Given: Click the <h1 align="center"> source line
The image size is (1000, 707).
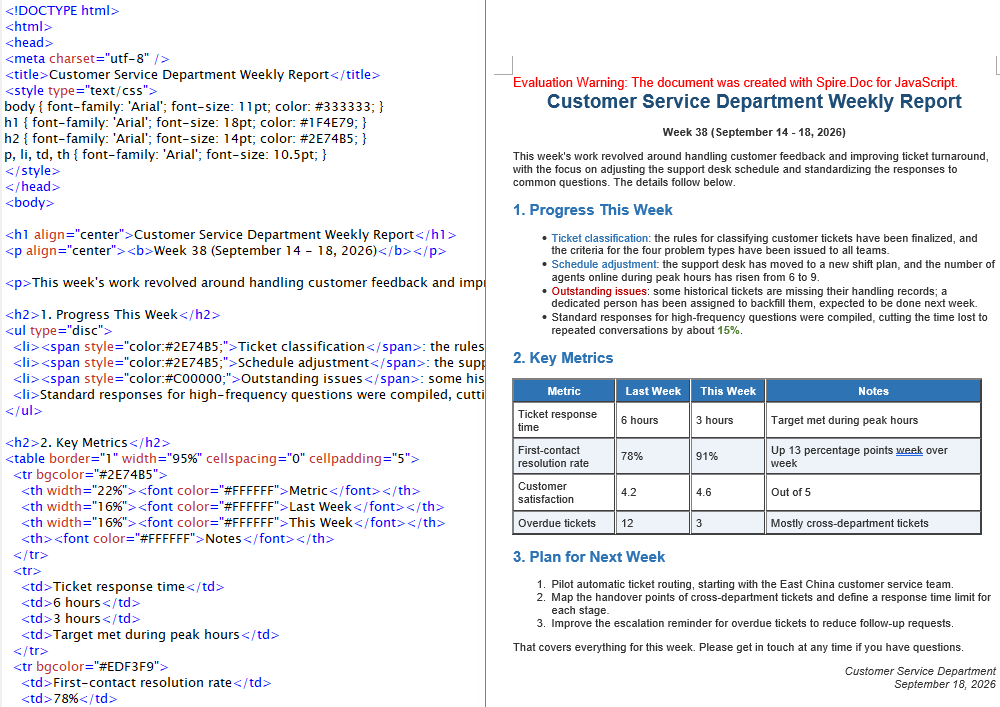Looking at the screenshot, I should [230, 235].
